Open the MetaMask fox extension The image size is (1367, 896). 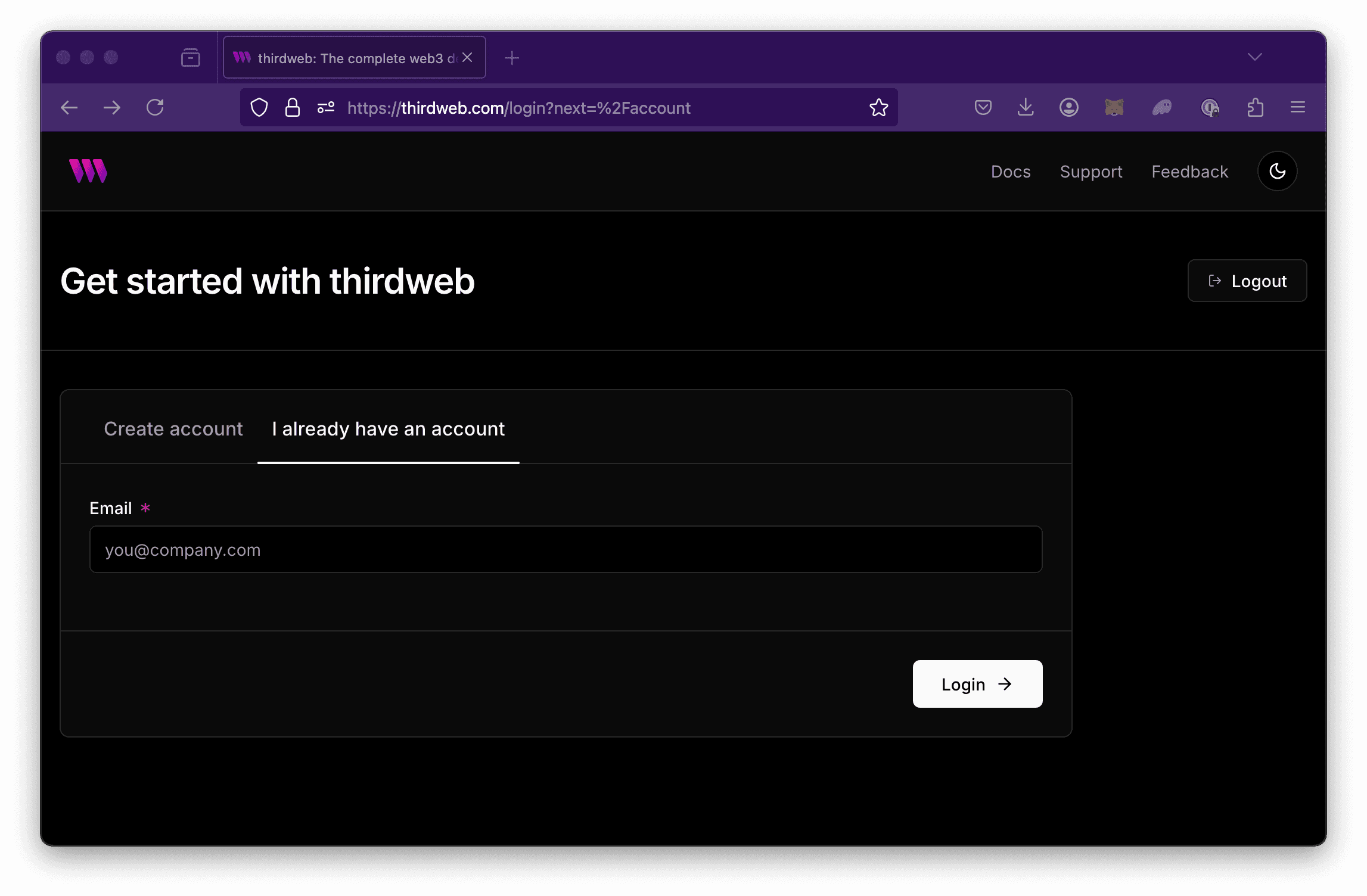[1114, 108]
